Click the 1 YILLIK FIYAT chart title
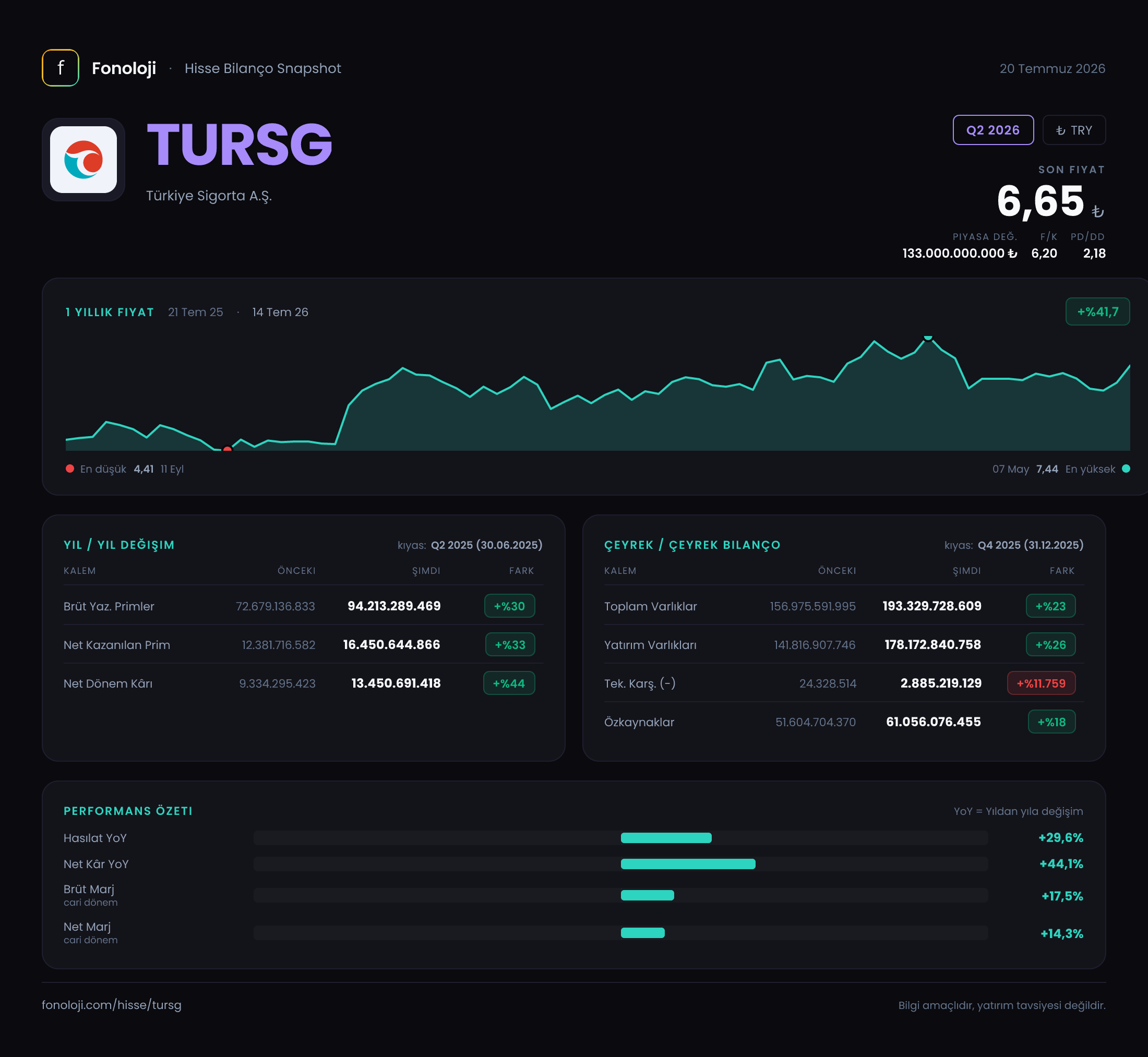The height and width of the screenshot is (1057, 1148). (110, 313)
